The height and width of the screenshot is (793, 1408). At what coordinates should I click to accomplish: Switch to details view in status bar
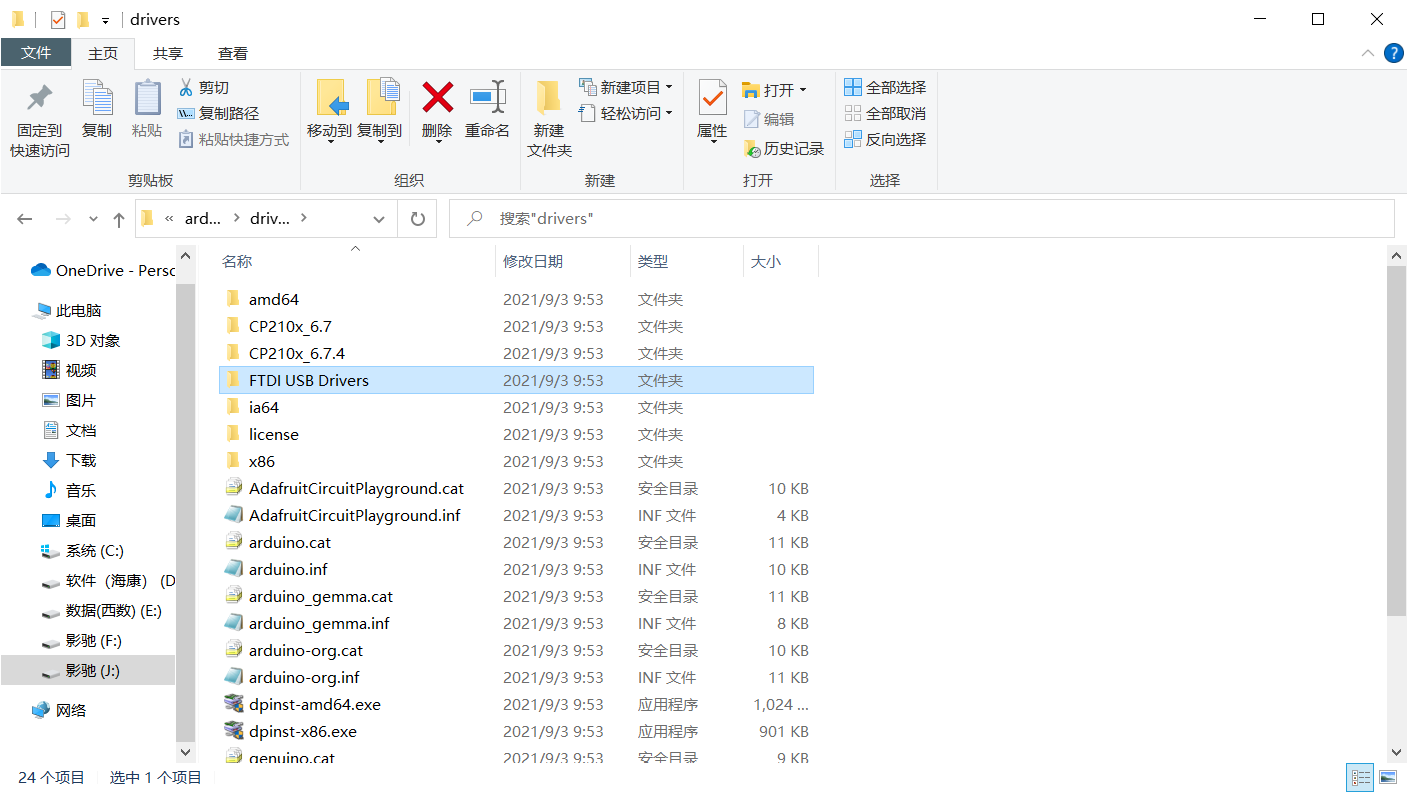pos(1359,777)
